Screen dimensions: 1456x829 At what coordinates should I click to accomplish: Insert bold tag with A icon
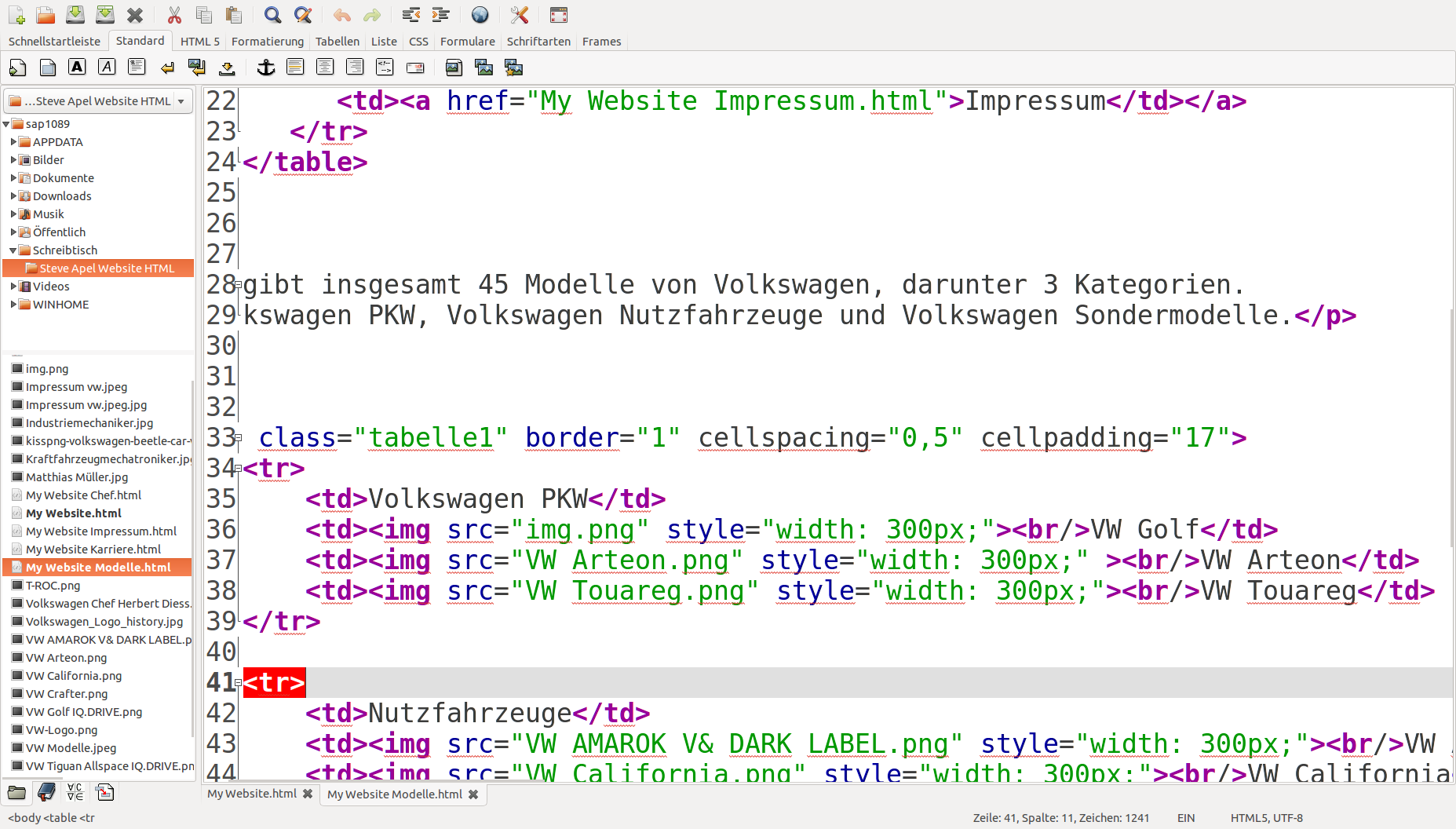(x=77, y=68)
